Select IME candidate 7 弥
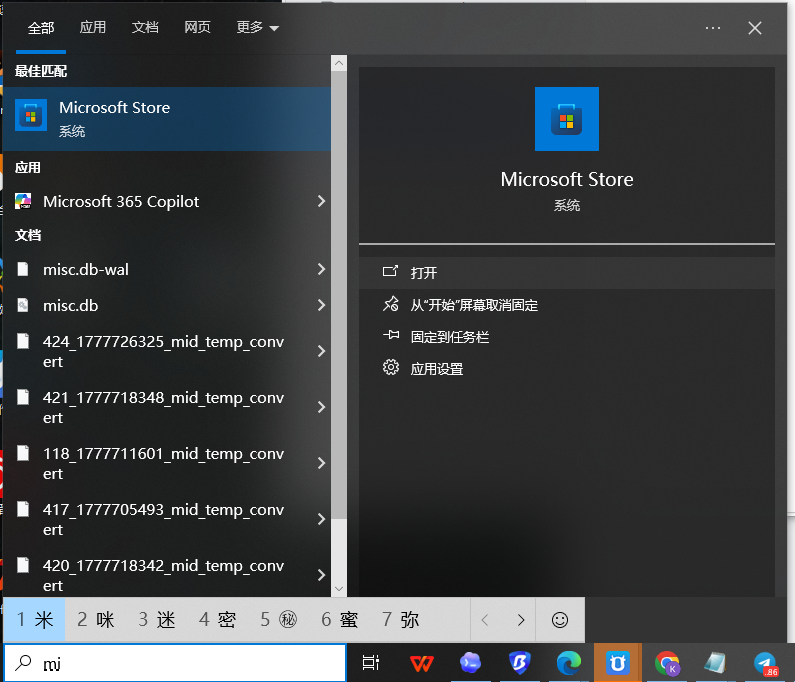Viewport: 795px width, 682px height. [x=401, y=620]
